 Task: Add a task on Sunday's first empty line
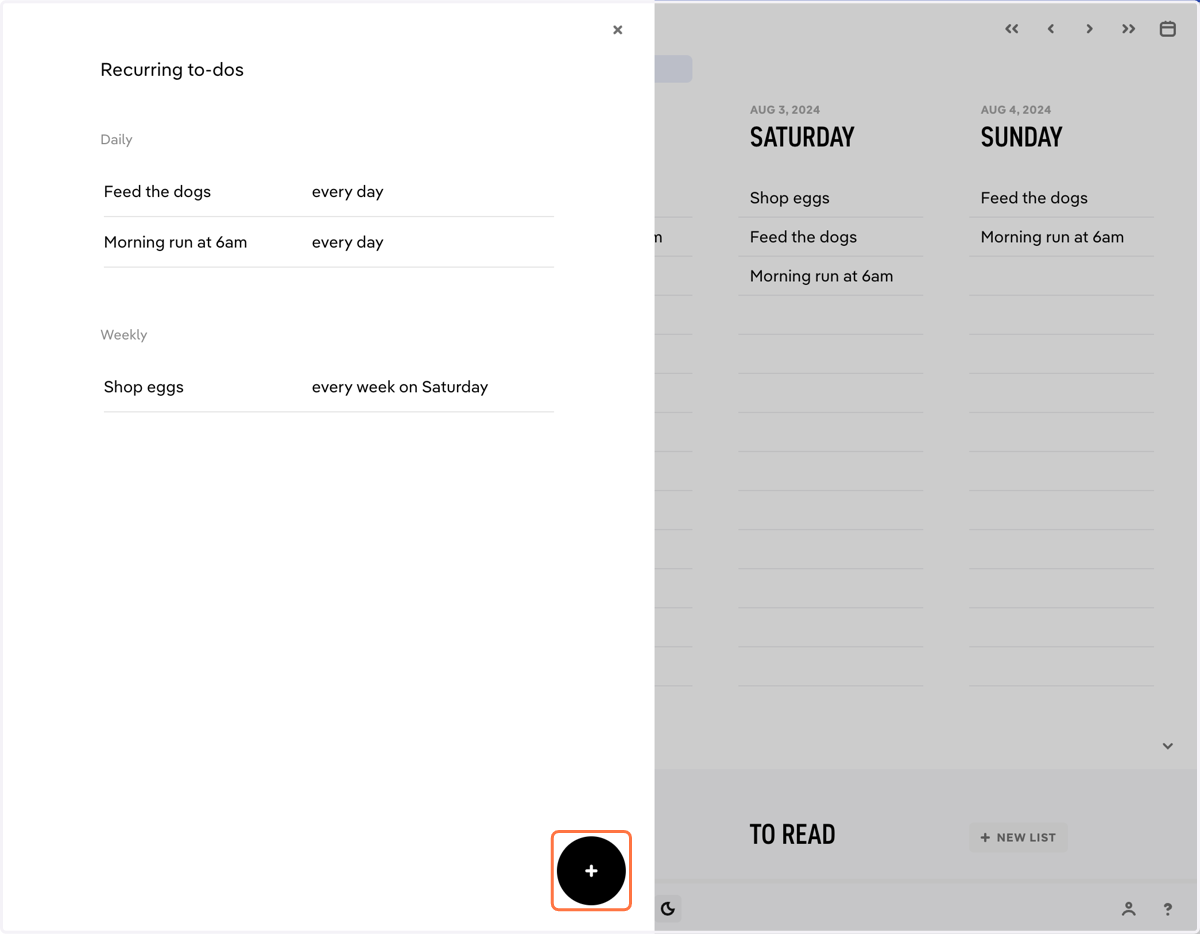[1061, 276]
